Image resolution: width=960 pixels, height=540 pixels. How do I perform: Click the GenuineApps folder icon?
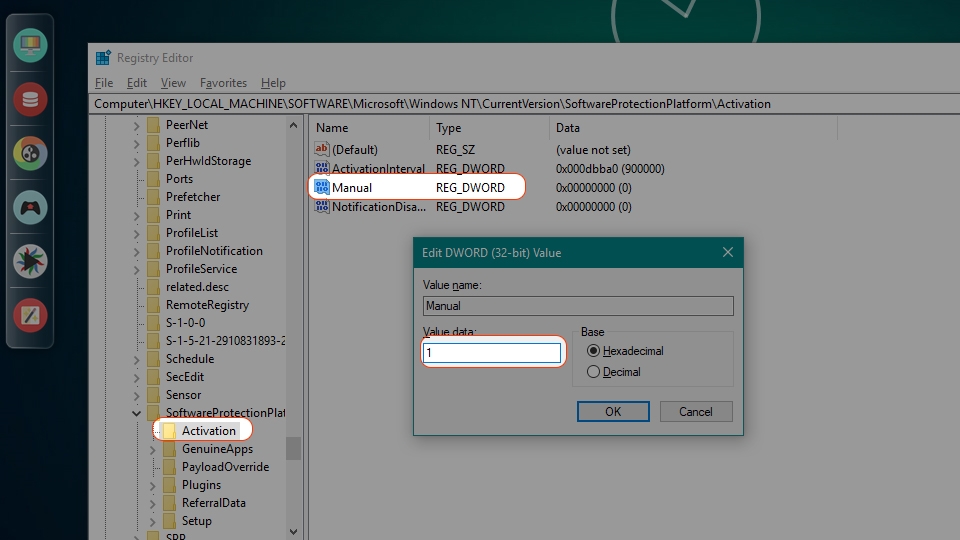click(170, 449)
